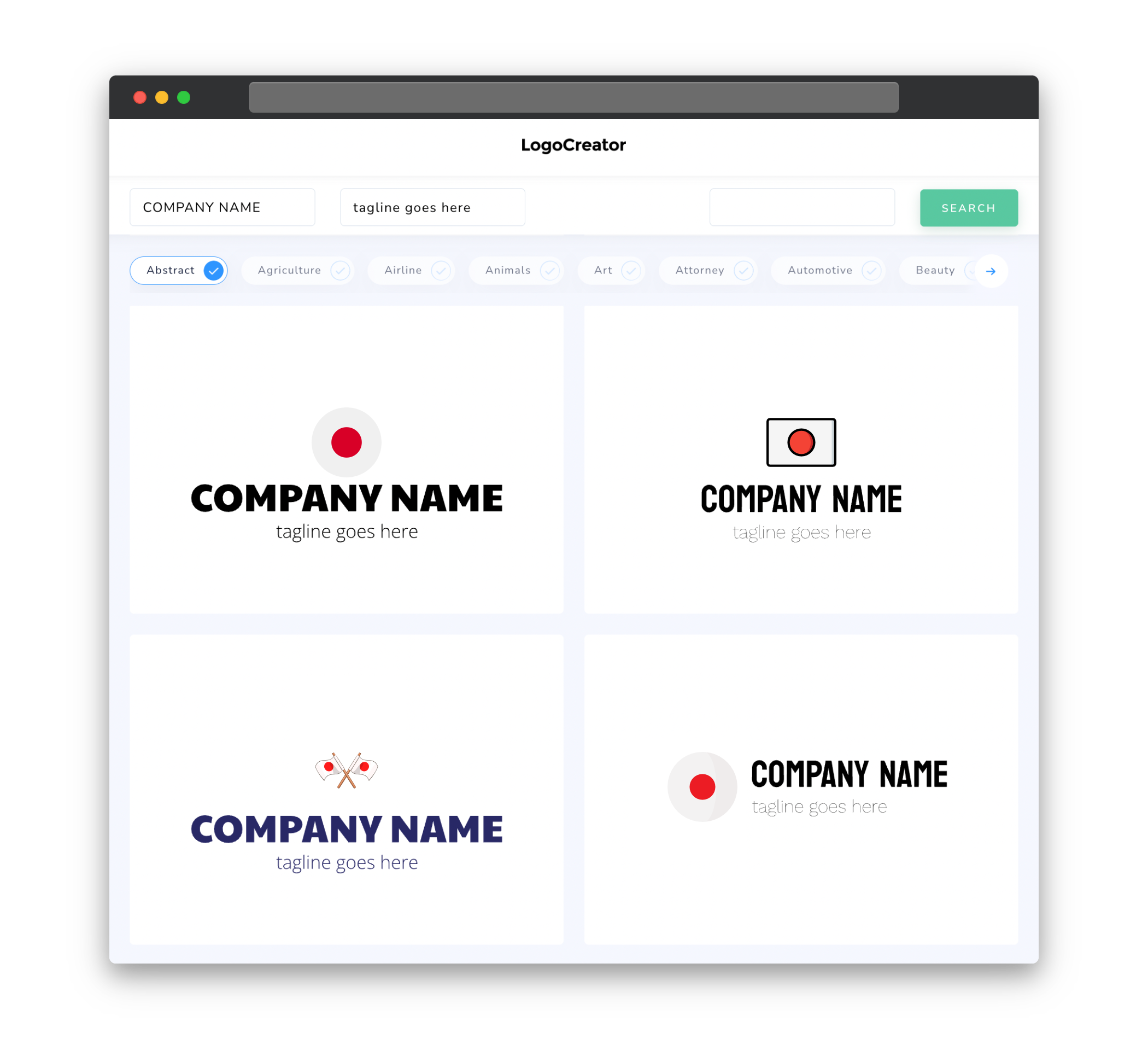Click the rectangle-framed dot logo icon
This screenshot has width=1148, height=1039.
point(801,442)
